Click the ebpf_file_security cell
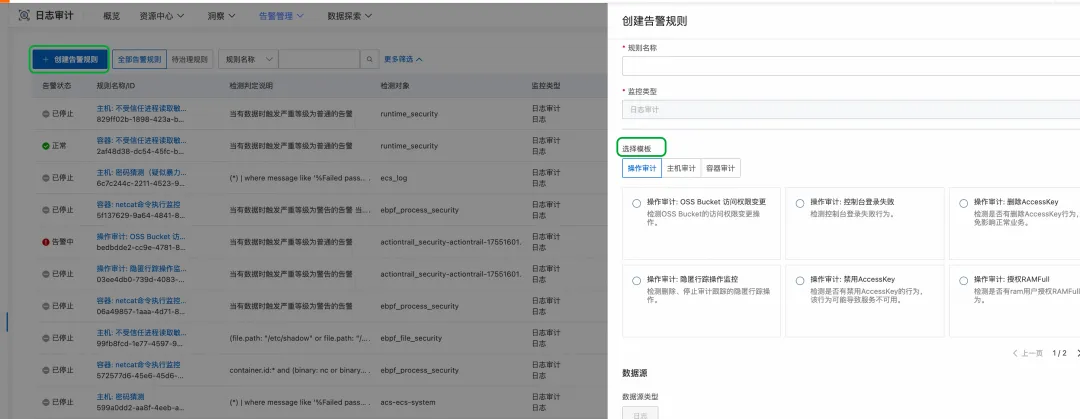The image size is (1080, 419). [x=411, y=338]
